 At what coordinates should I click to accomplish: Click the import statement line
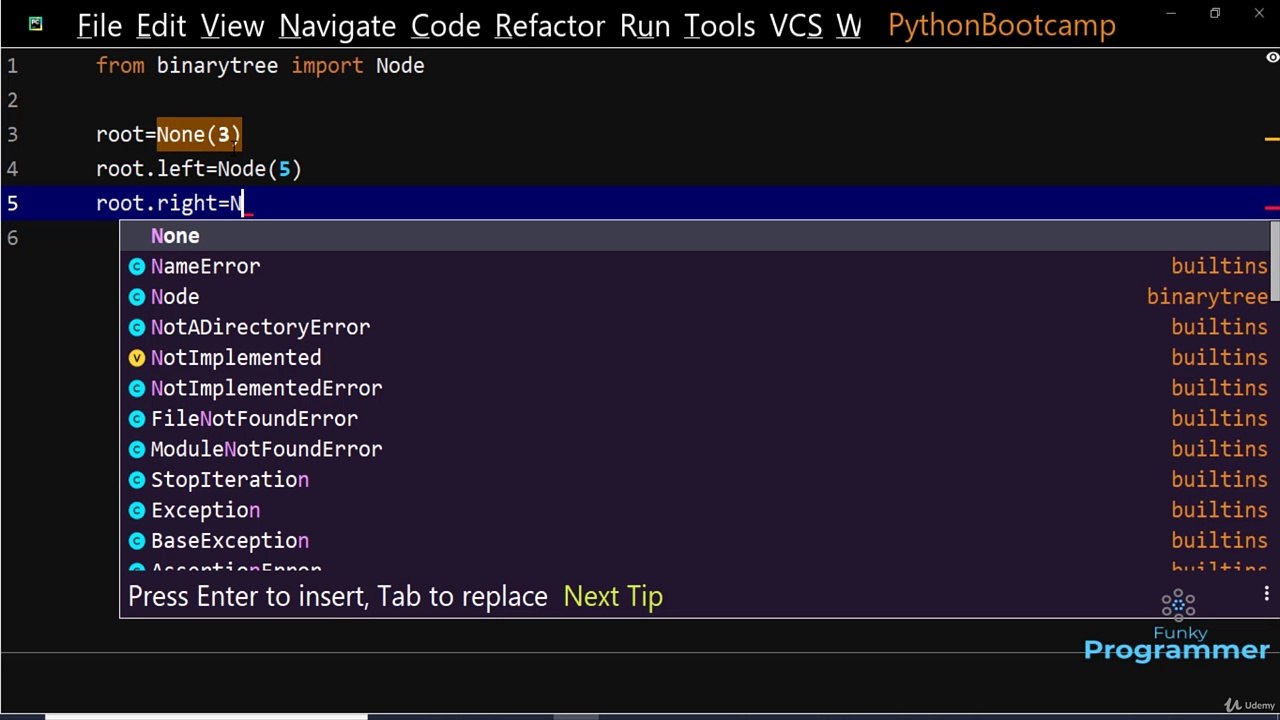click(x=260, y=66)
